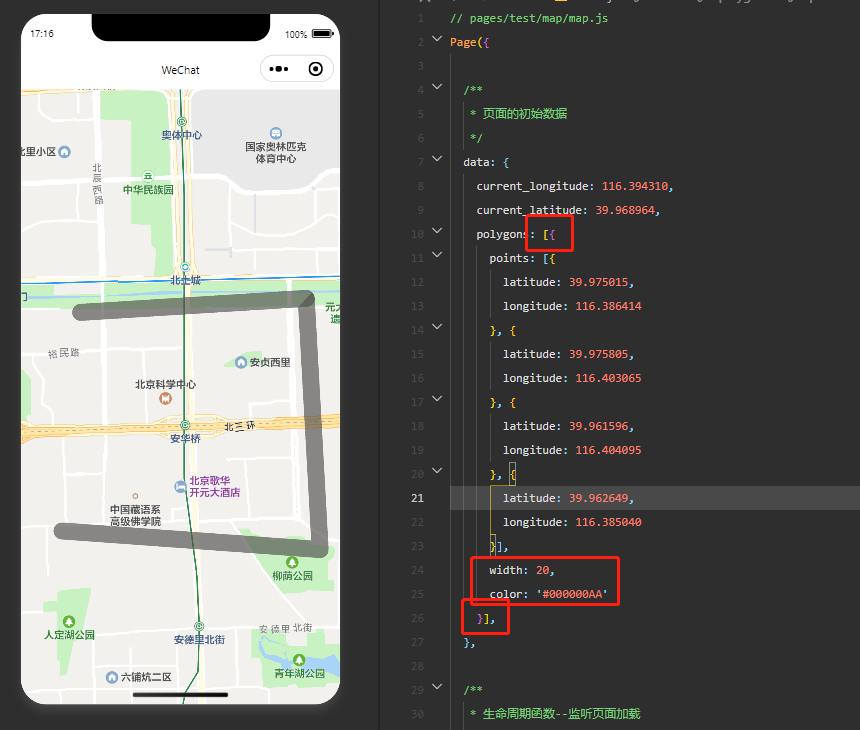Click the longitude value 116.385040
This screenshot has height=730, width=860.
[x=608, y=522]
